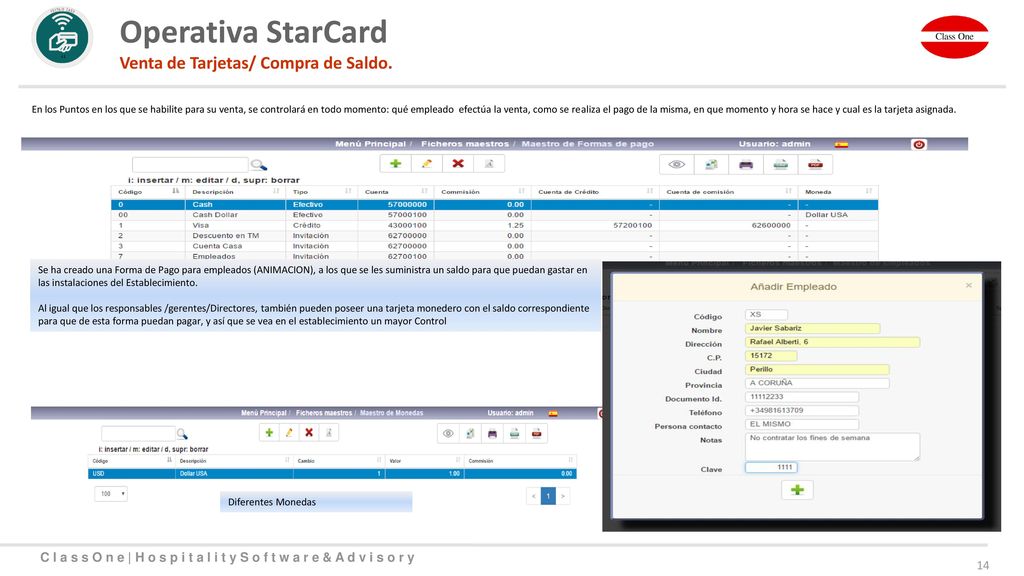
Task: Click Nombre field with Javier Sabariz
Action: (812, 328)
